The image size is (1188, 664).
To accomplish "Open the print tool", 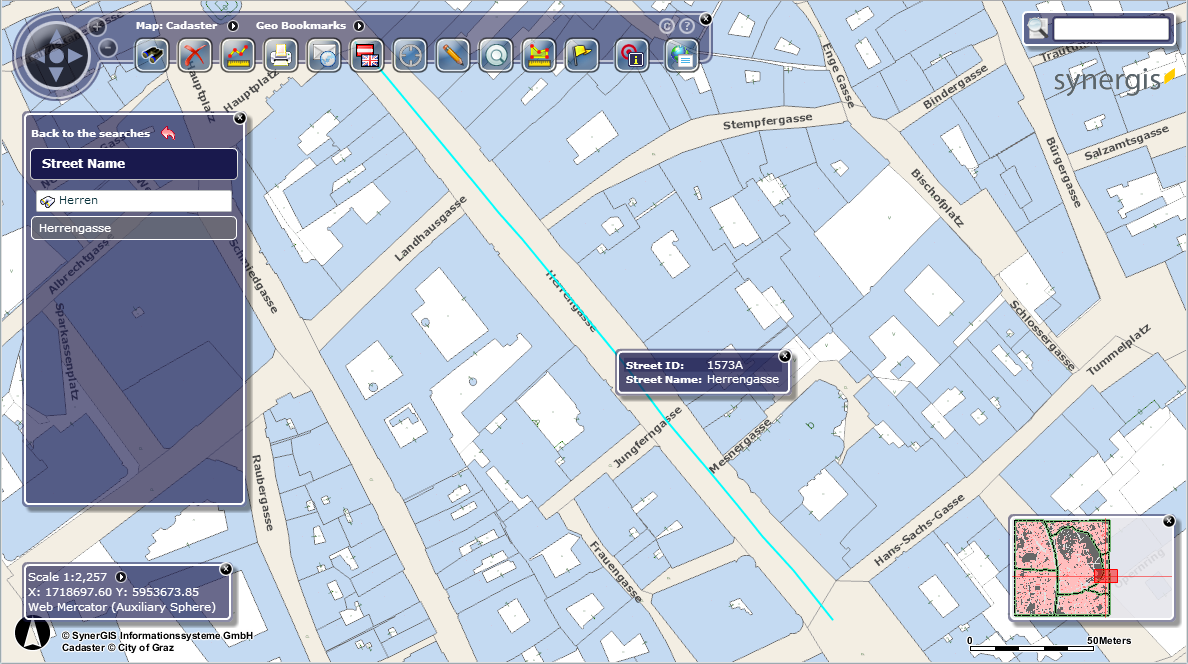I will coord(280,55).
